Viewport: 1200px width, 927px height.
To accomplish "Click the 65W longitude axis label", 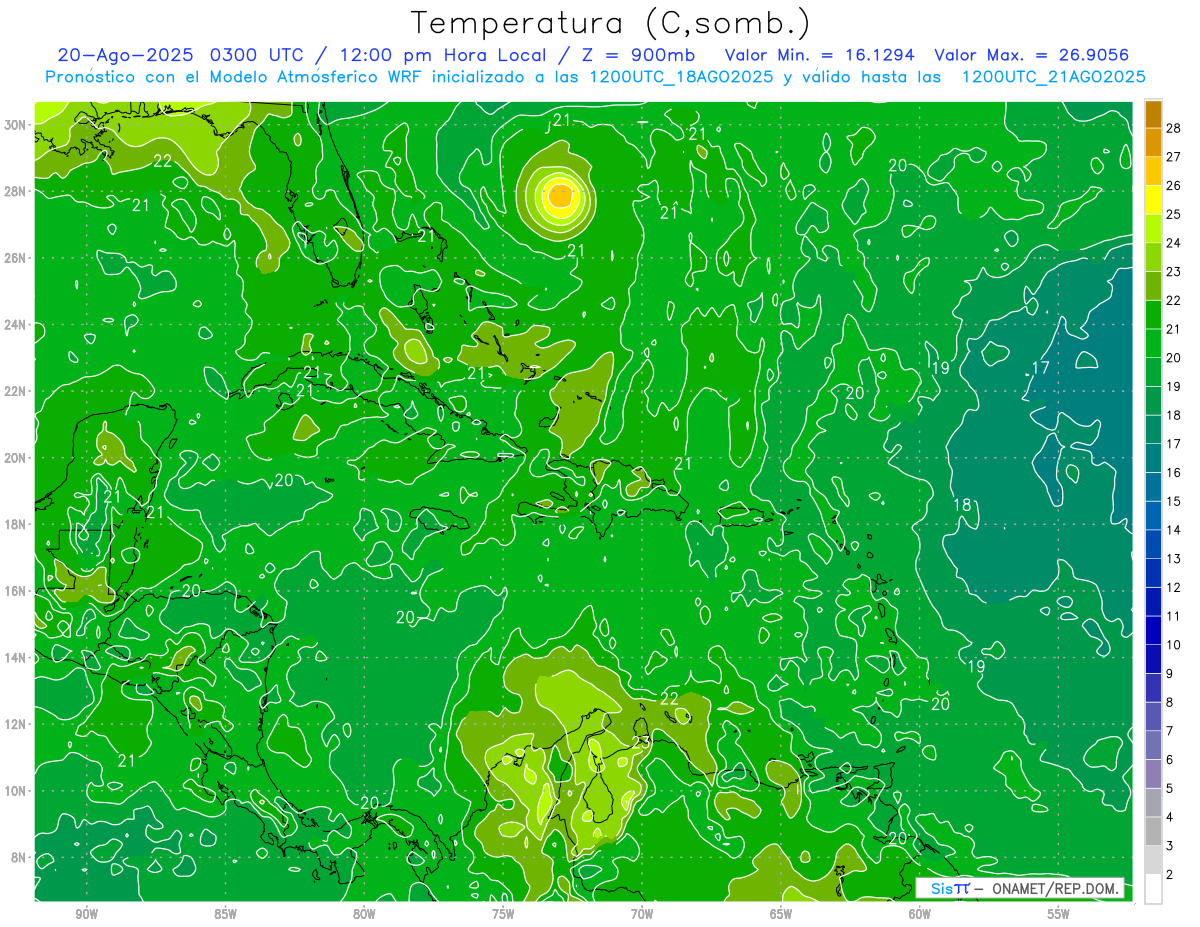I will tap(781, 913).
